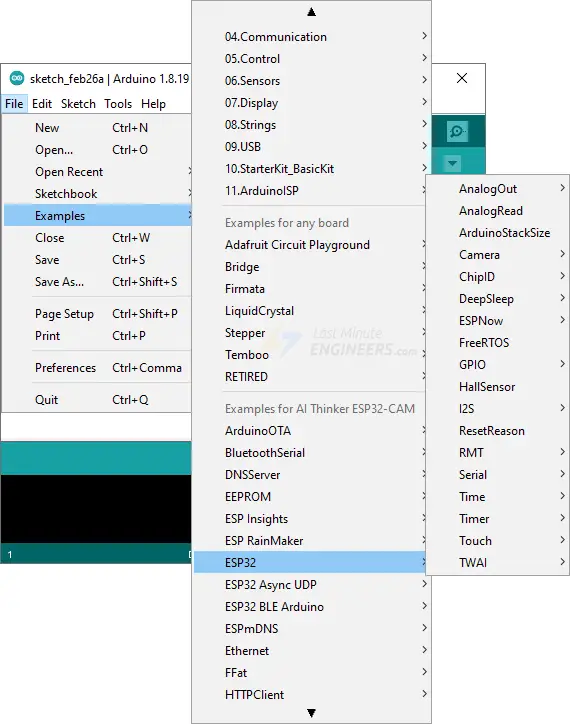Screen dimensions: 570x724
Task: Open Touch examples submenu
Action: (x=497, y=541)
